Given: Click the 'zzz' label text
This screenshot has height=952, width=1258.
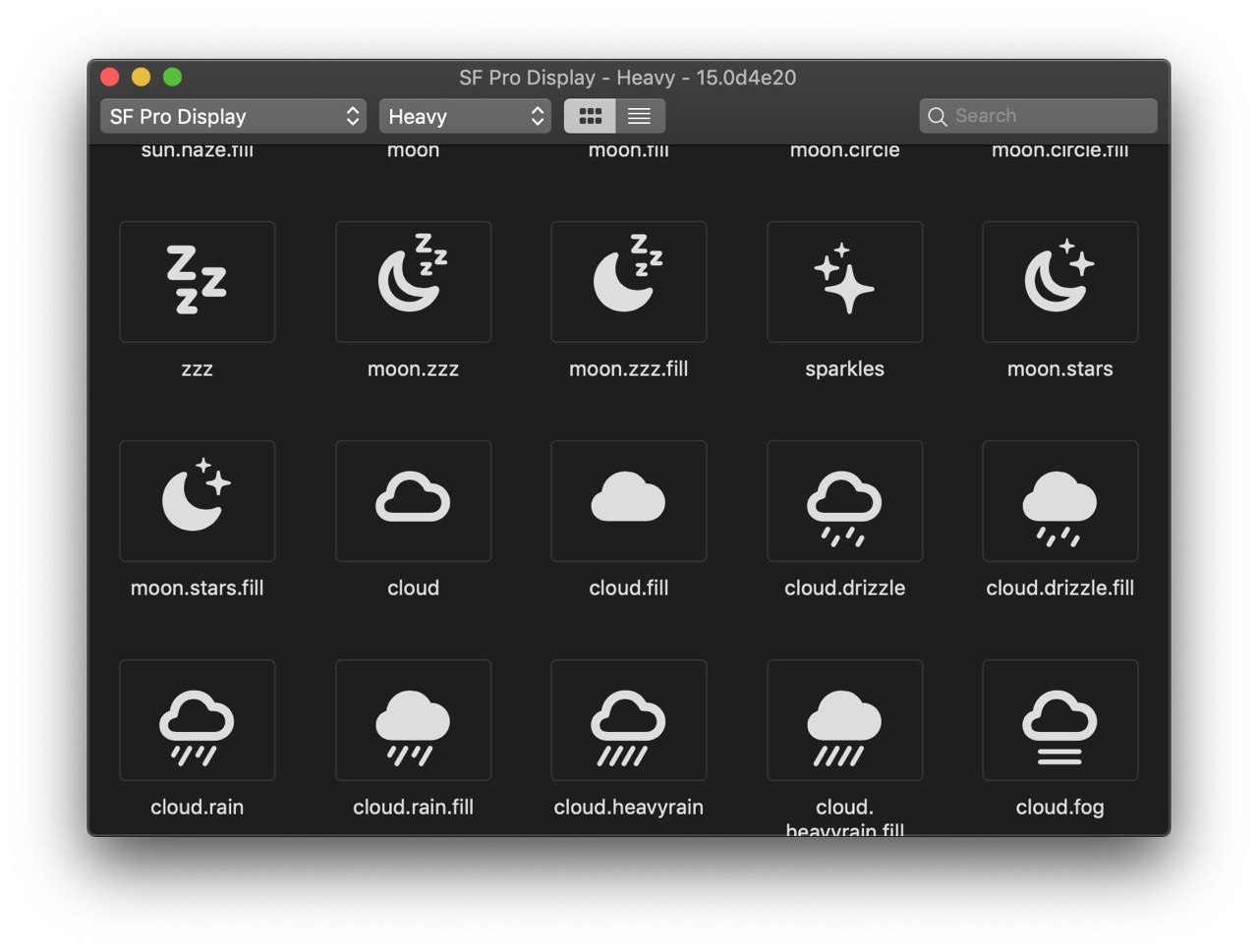Looking at the screenshot, I should (197, 369).
